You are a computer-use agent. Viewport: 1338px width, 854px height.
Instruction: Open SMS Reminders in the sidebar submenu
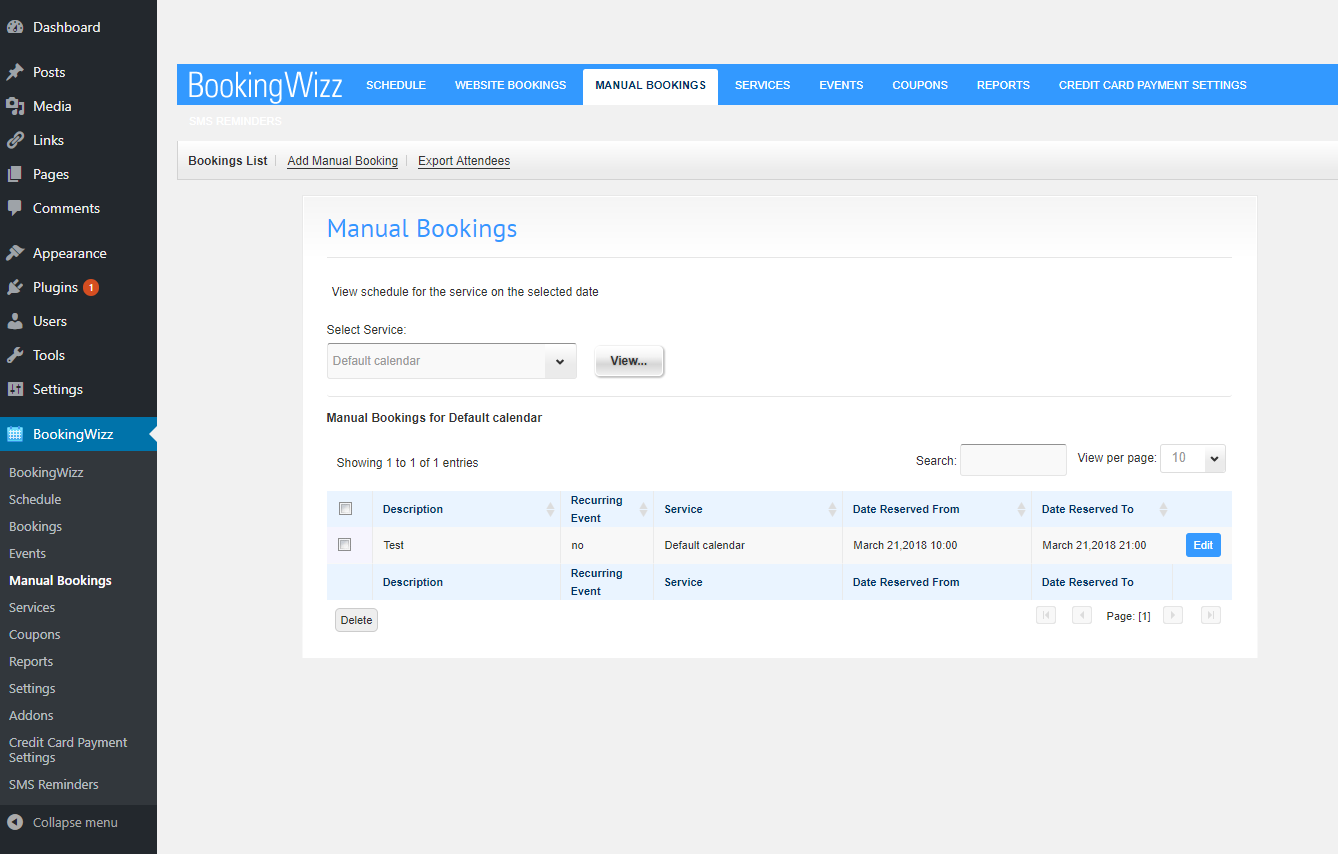click(x=54, y=784)
